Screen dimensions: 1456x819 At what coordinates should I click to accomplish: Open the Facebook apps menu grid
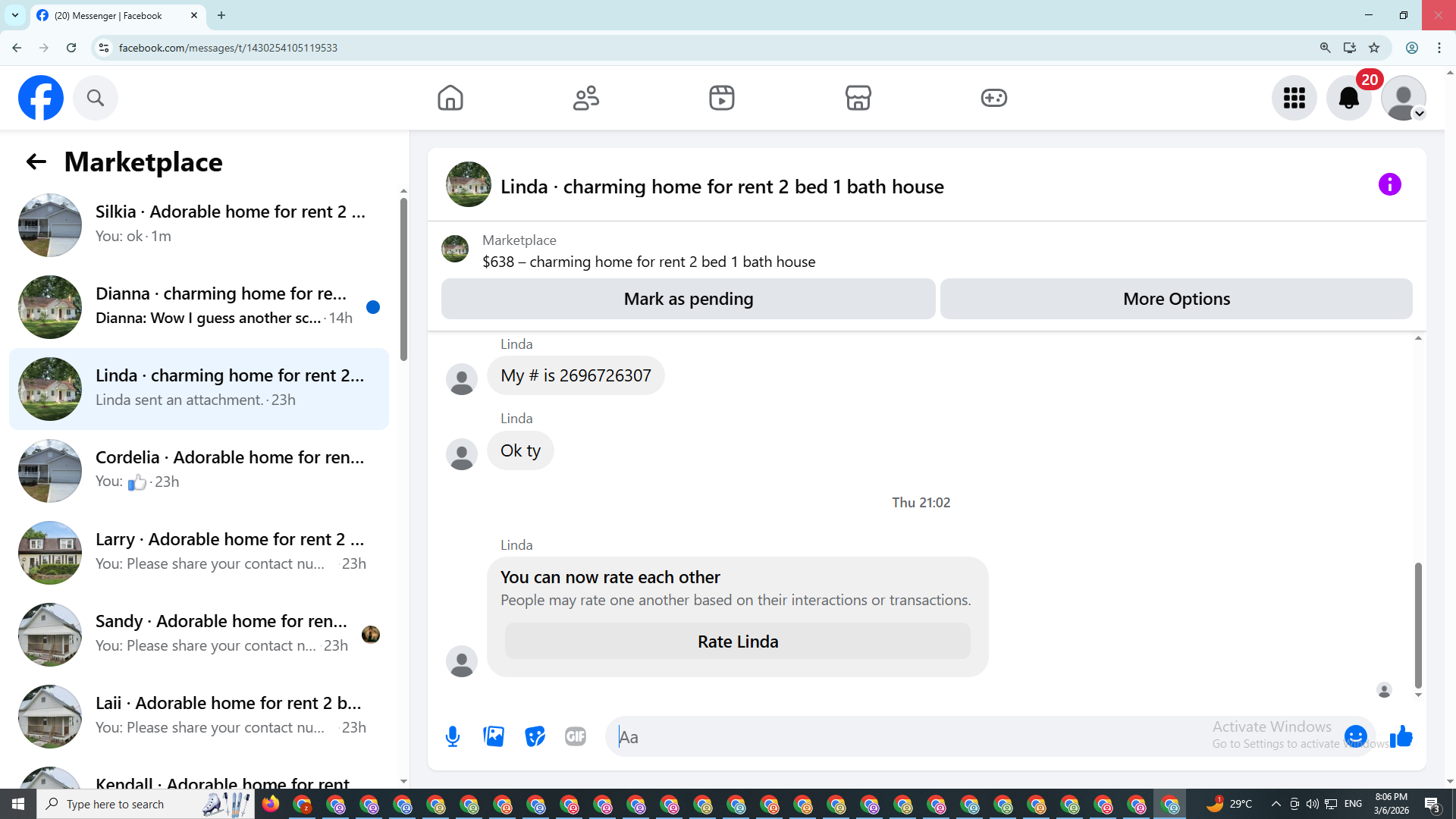[1294, 98]
